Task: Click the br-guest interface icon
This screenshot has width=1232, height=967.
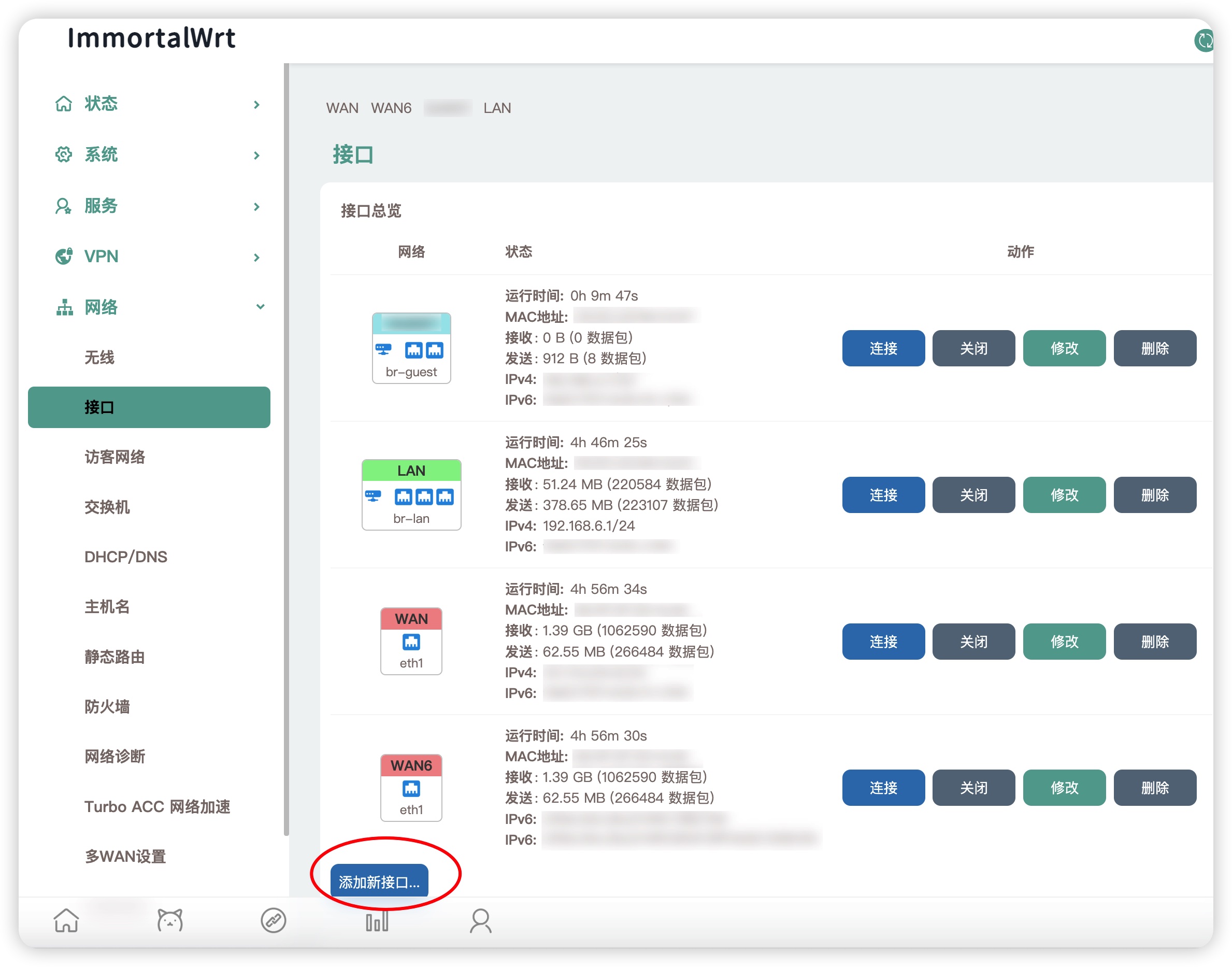Action: (411, 348)
